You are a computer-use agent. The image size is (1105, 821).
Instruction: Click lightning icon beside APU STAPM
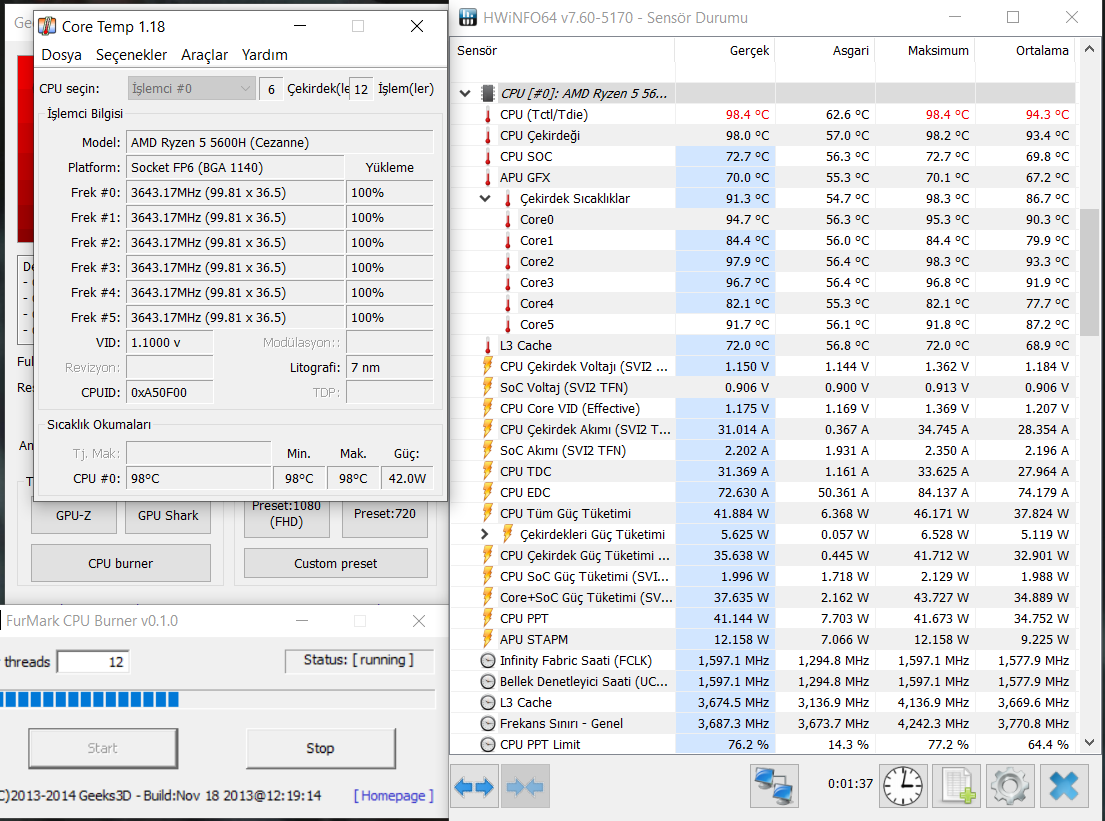pyautogui.click(x=488, y=639)
